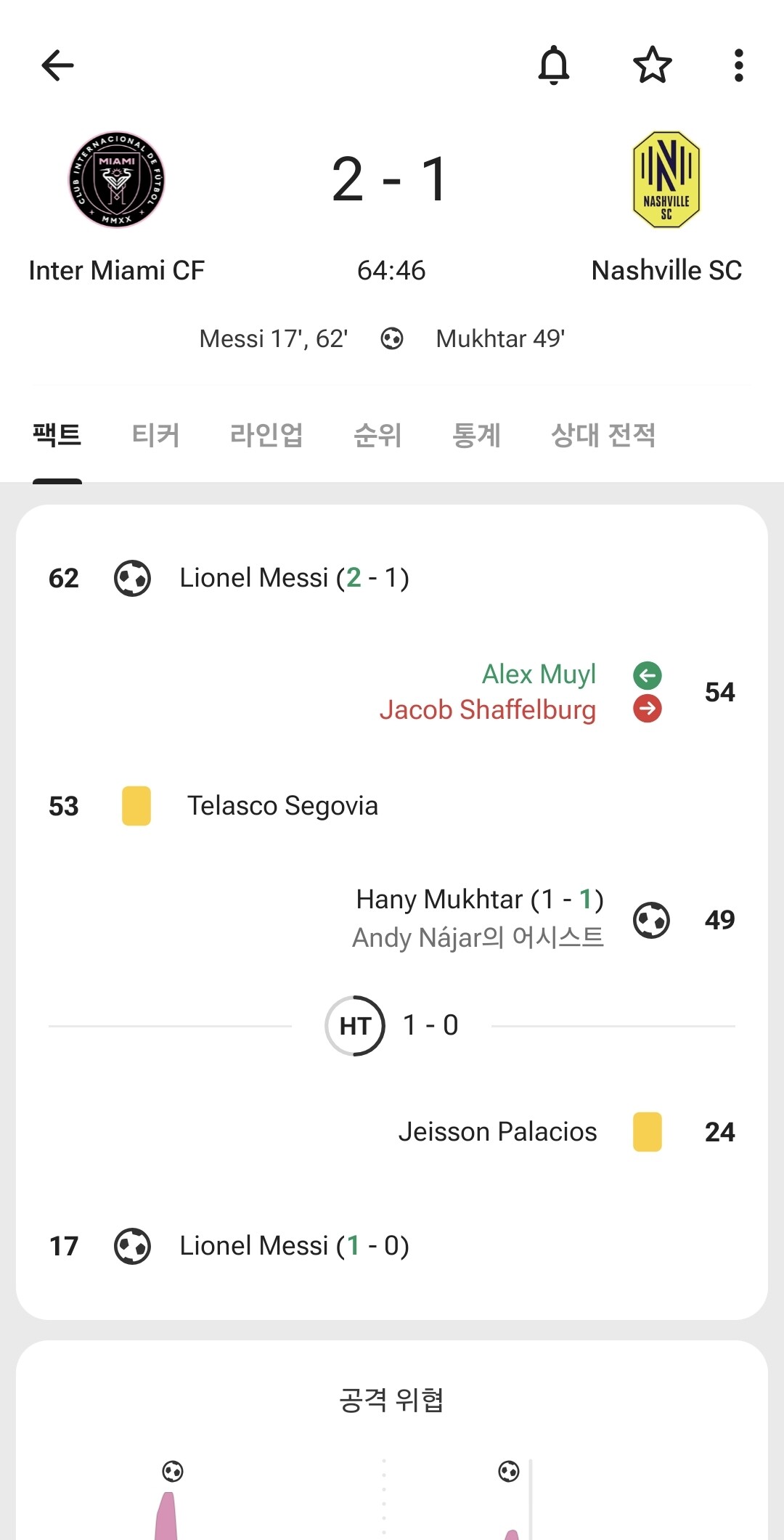Tap Jacob Shaffelburg substitution-out arrow icon
Screen dimensions: 784x1540
point(647,709)
